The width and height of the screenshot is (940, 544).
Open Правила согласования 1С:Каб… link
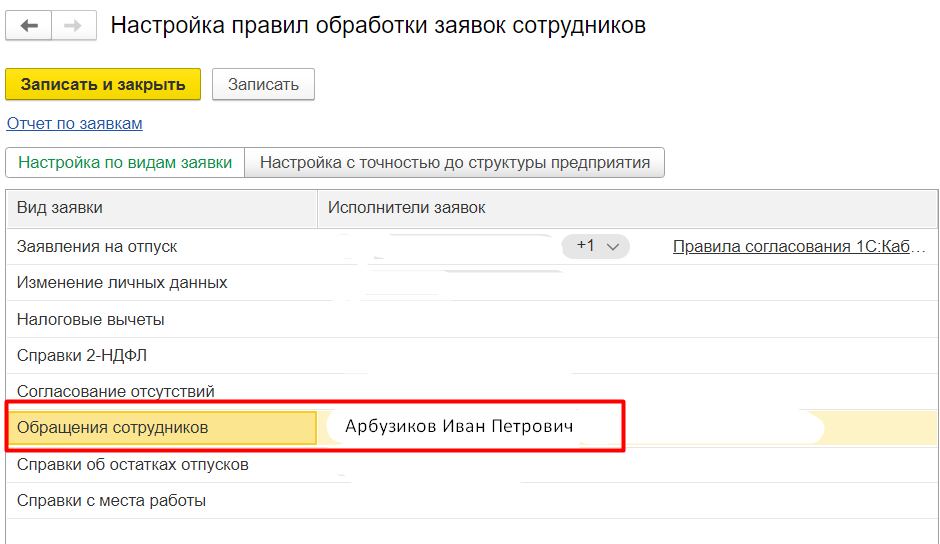799,247
